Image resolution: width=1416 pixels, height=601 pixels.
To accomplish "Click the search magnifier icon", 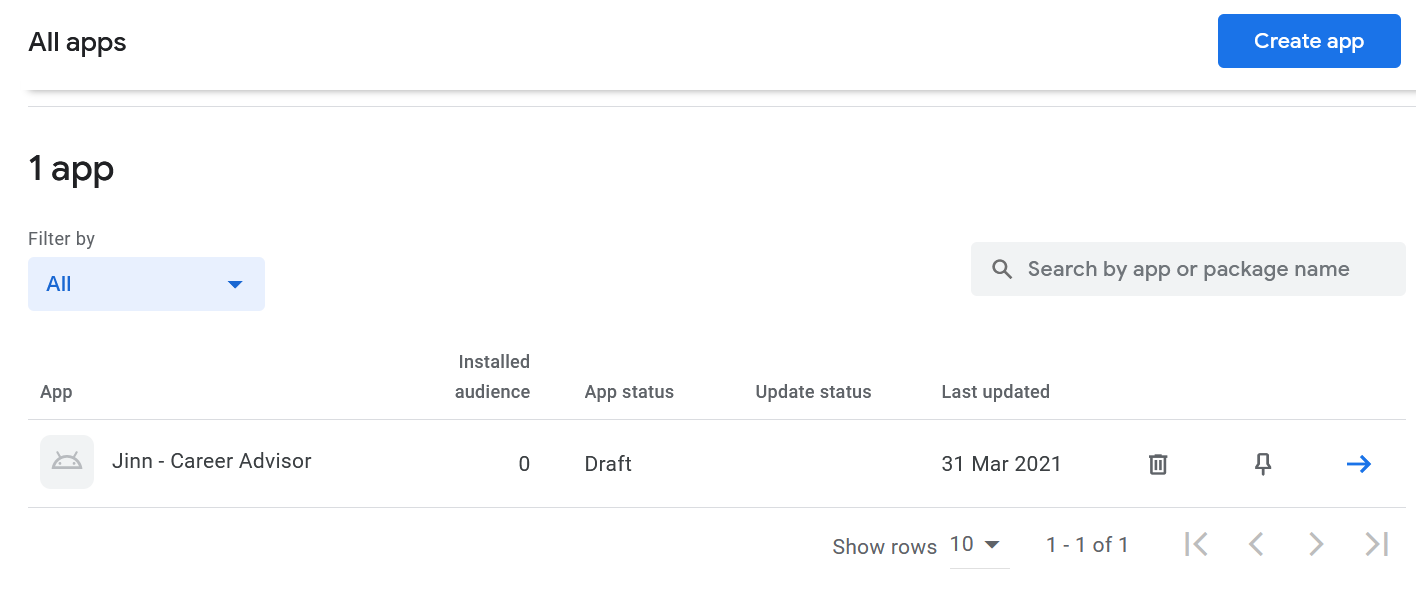I will [x=1002, y=269].
